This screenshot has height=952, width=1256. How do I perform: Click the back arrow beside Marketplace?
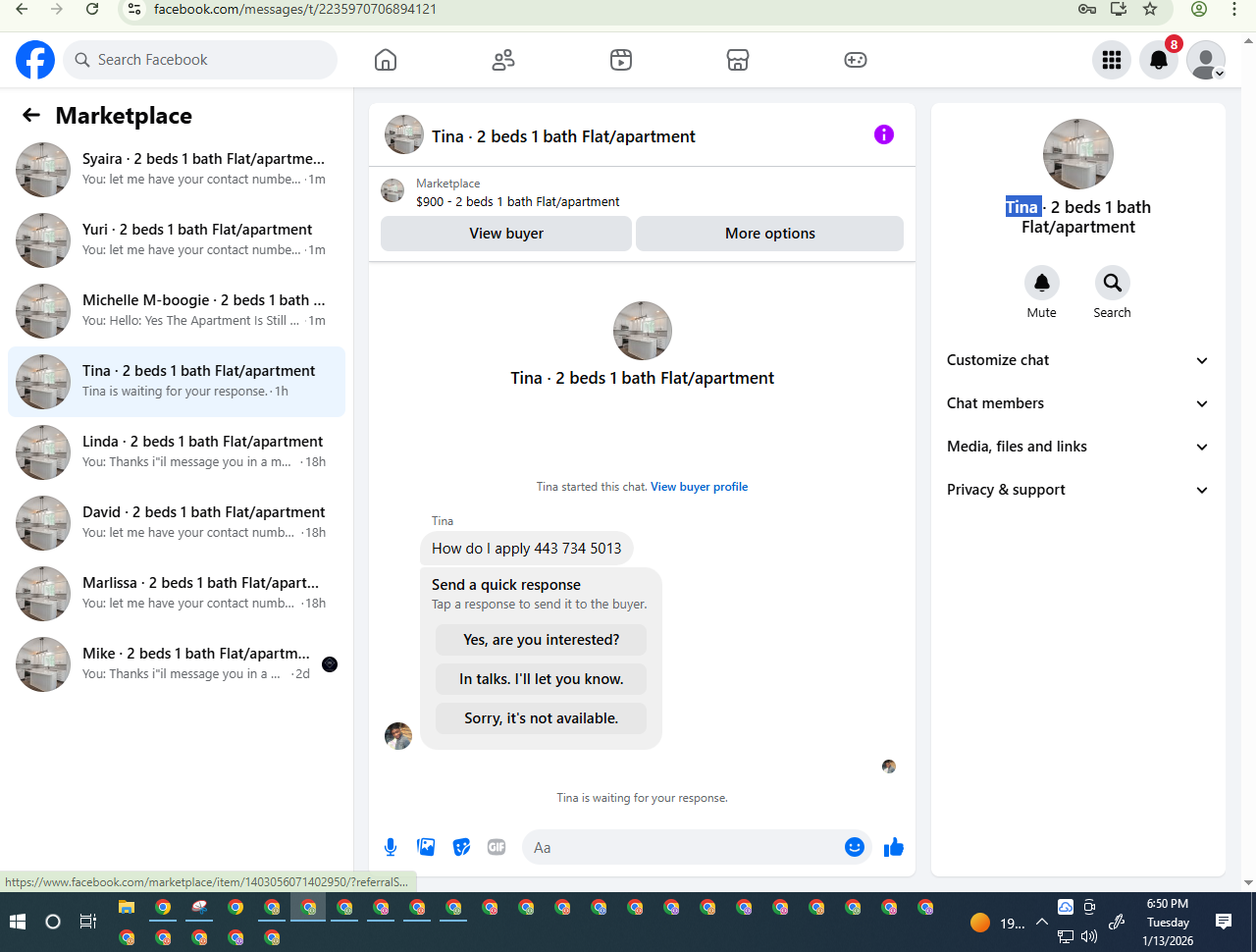pos(31,116)
